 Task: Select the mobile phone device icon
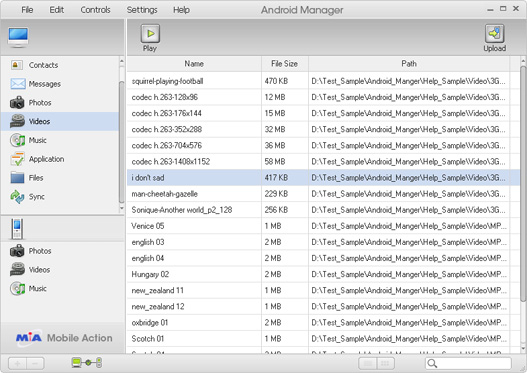pos(17,229)
